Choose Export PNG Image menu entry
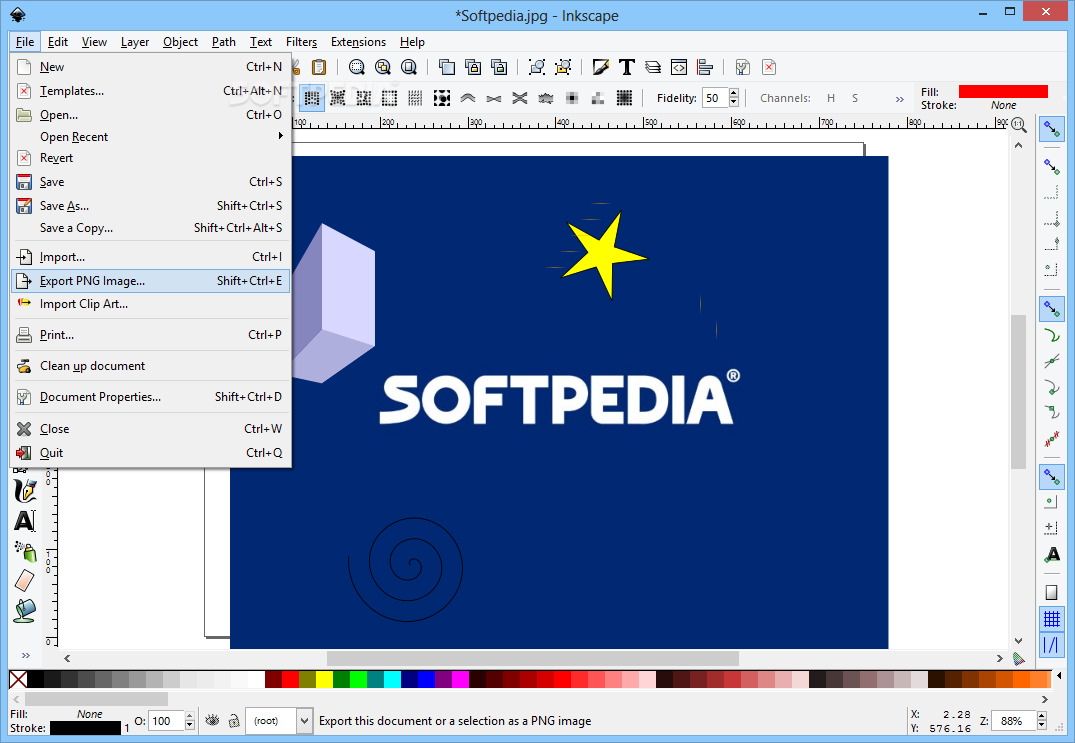This screenshot has width=1075, height=743. point(150,281)
